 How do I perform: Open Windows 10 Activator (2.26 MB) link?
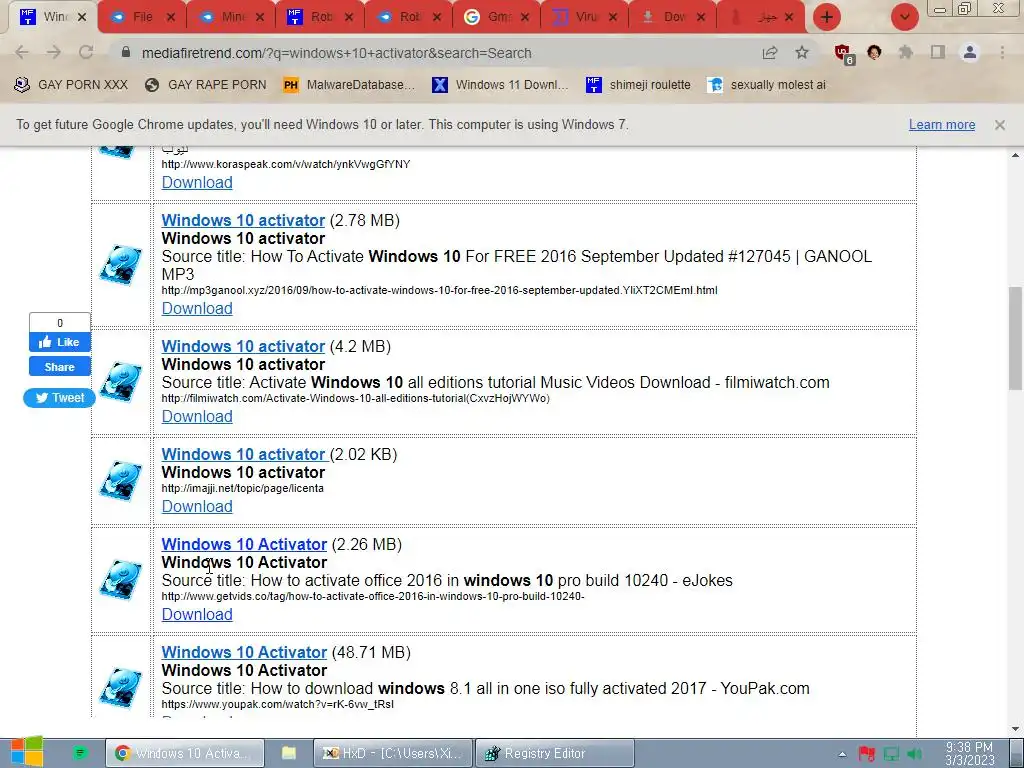coord(244,545)
